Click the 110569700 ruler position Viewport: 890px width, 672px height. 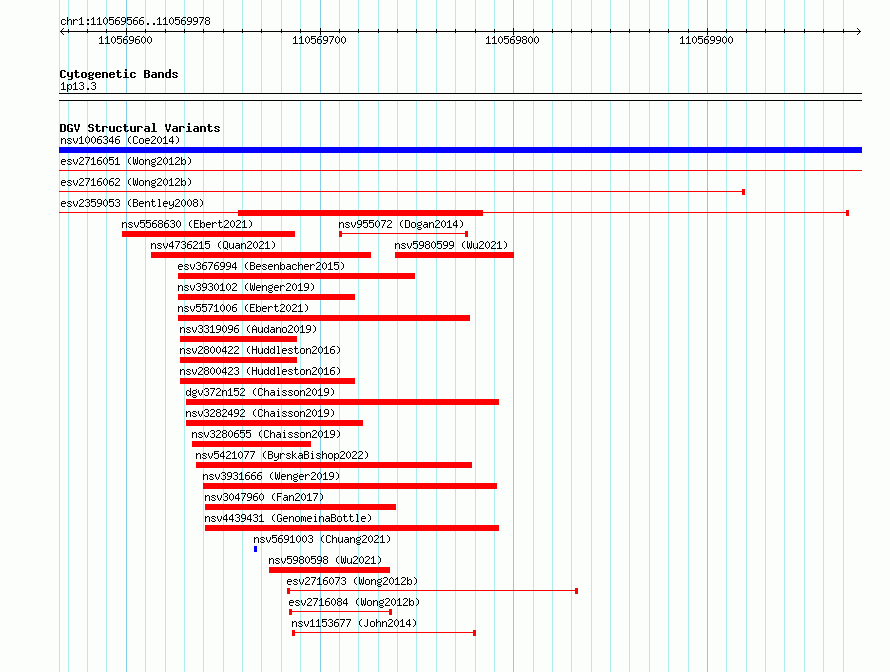click(x=319, y=40)
